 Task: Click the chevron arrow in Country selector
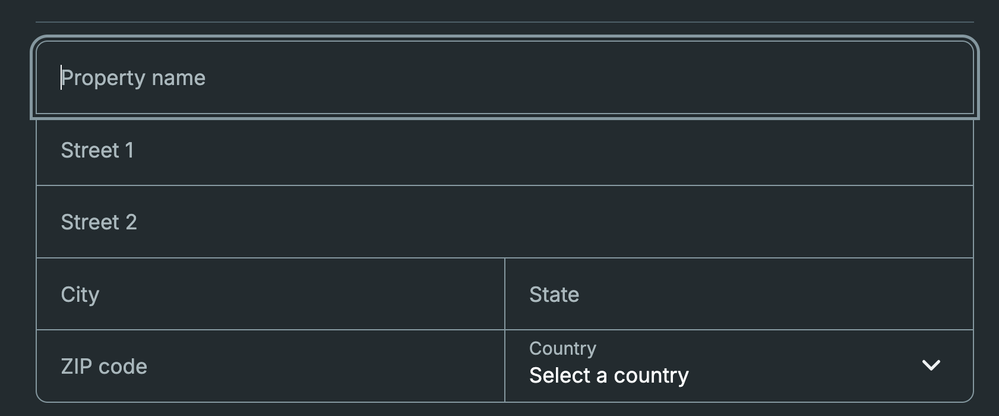tap(931, 365)
